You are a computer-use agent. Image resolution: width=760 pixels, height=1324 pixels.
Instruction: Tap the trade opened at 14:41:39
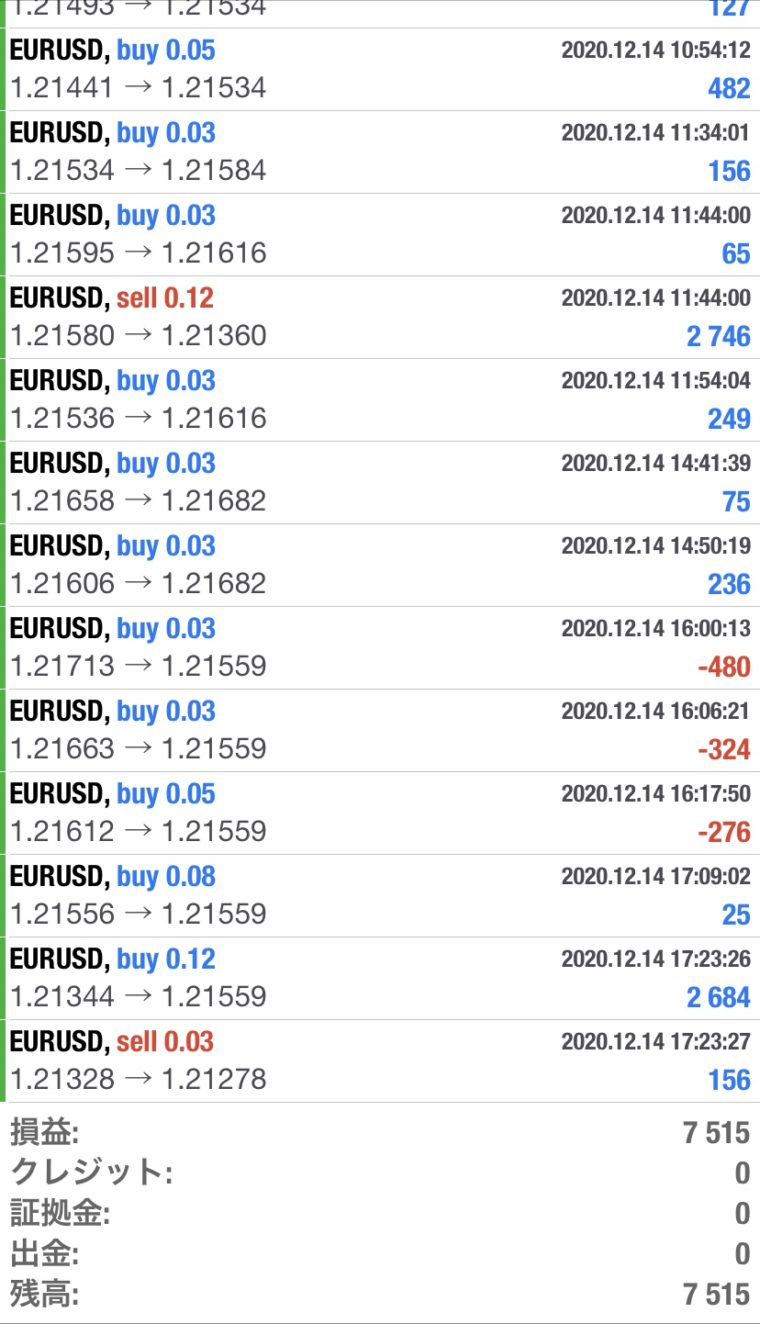(380, 482)
